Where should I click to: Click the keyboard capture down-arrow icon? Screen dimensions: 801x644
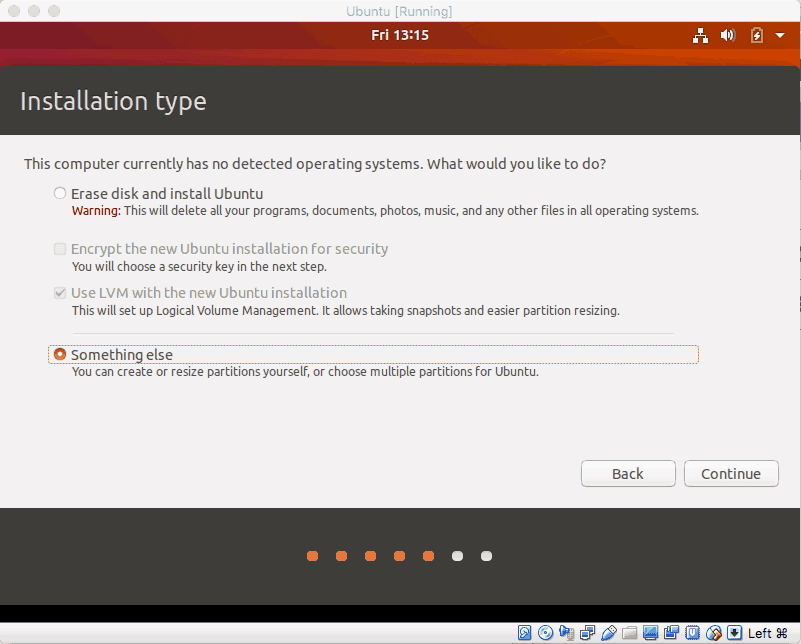pos(734,633)
